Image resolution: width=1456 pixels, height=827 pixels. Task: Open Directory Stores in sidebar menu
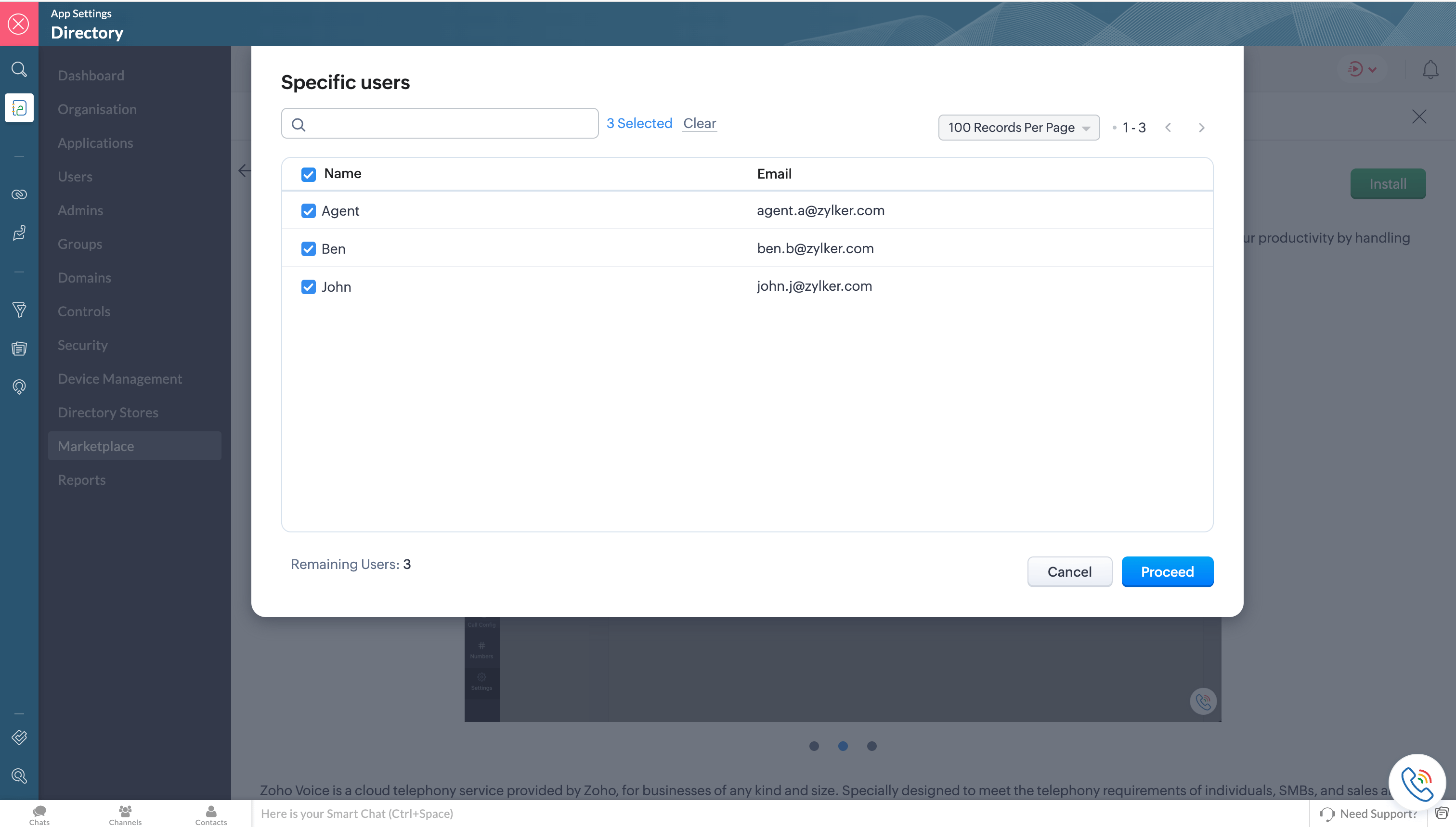(108, 413)
